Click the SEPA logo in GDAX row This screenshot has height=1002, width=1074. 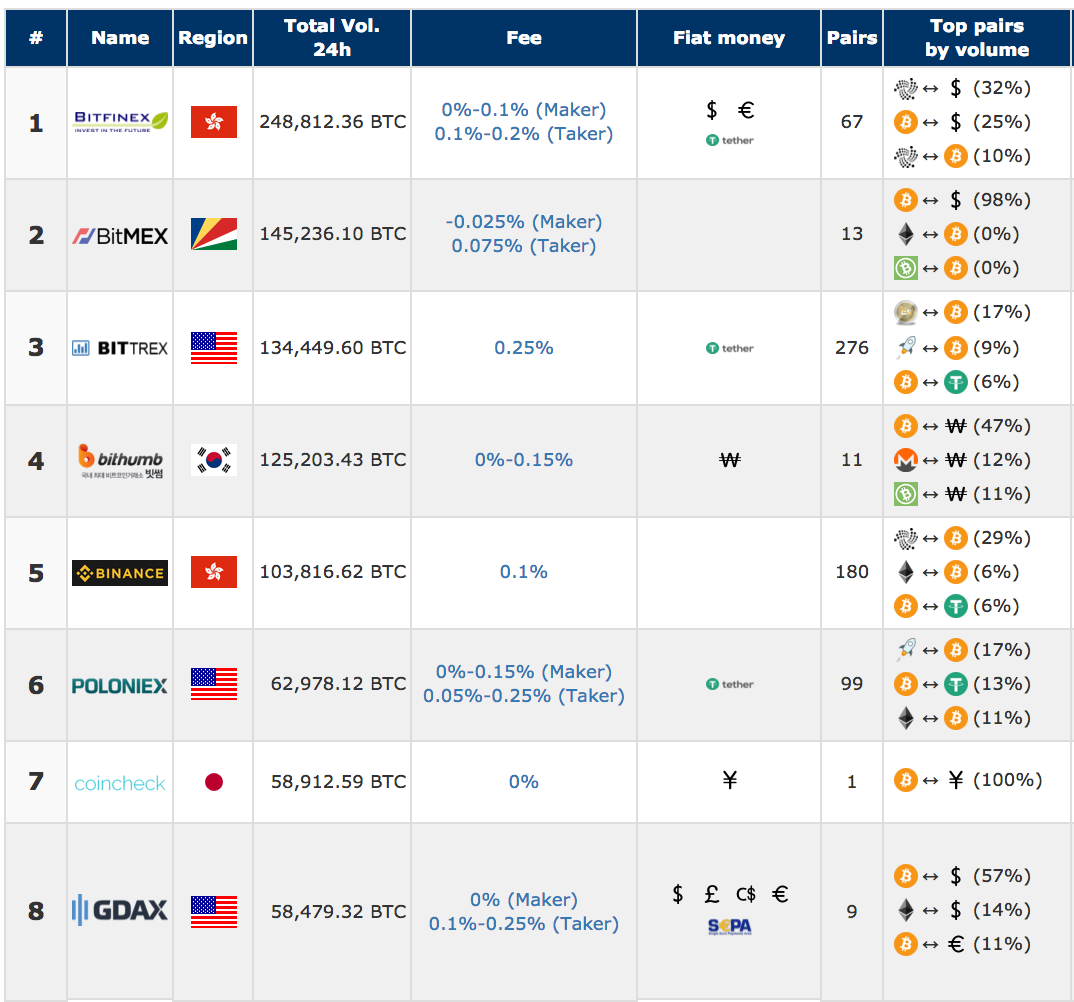pyautogui.click(x=729, y=927)
